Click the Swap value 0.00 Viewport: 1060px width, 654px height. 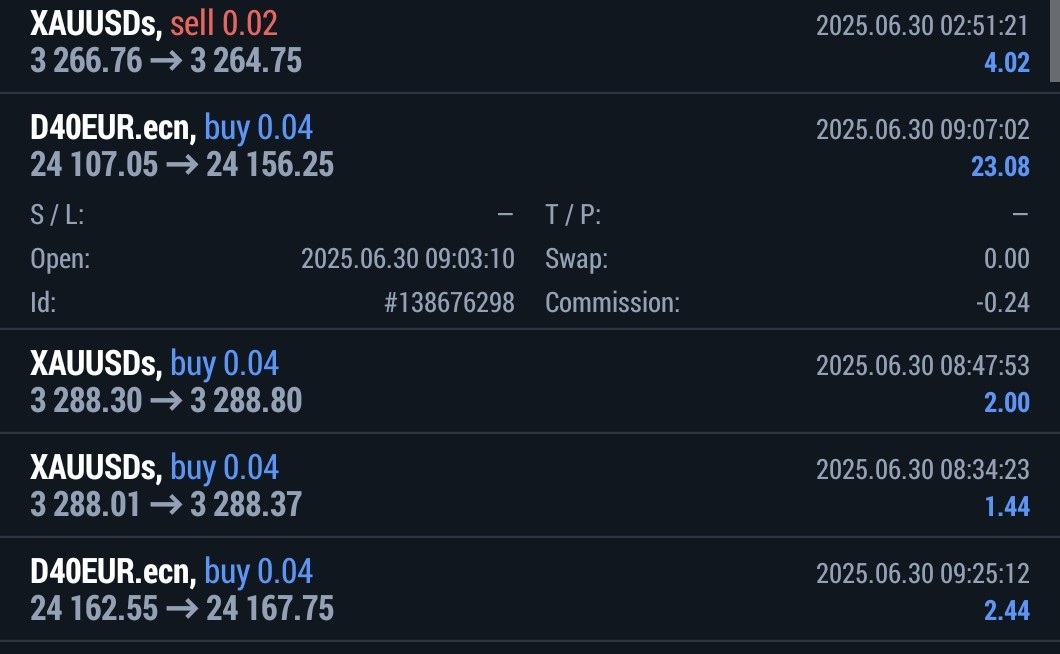point(1006,259)
